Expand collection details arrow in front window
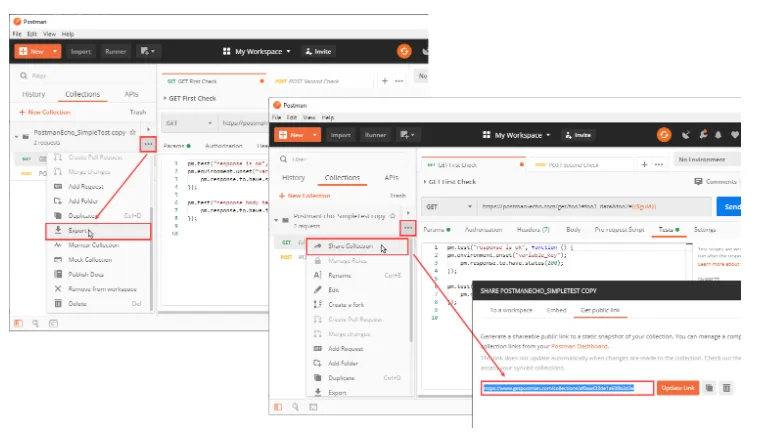This screenshot has width=777, height=446. pyautogui.click(x=408, y=213)
